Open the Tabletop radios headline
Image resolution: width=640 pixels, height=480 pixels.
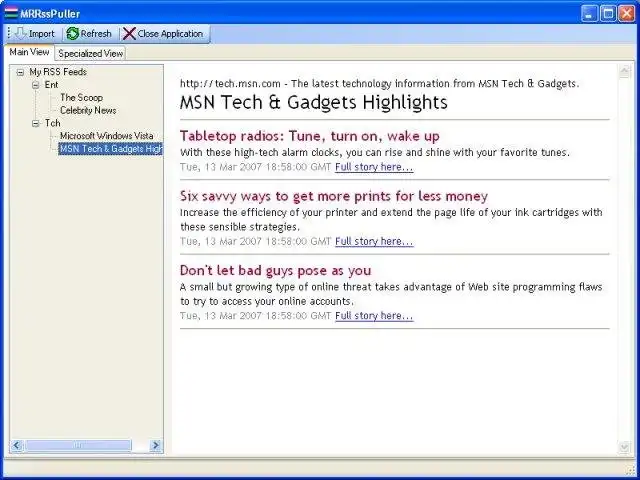[309, 136]
